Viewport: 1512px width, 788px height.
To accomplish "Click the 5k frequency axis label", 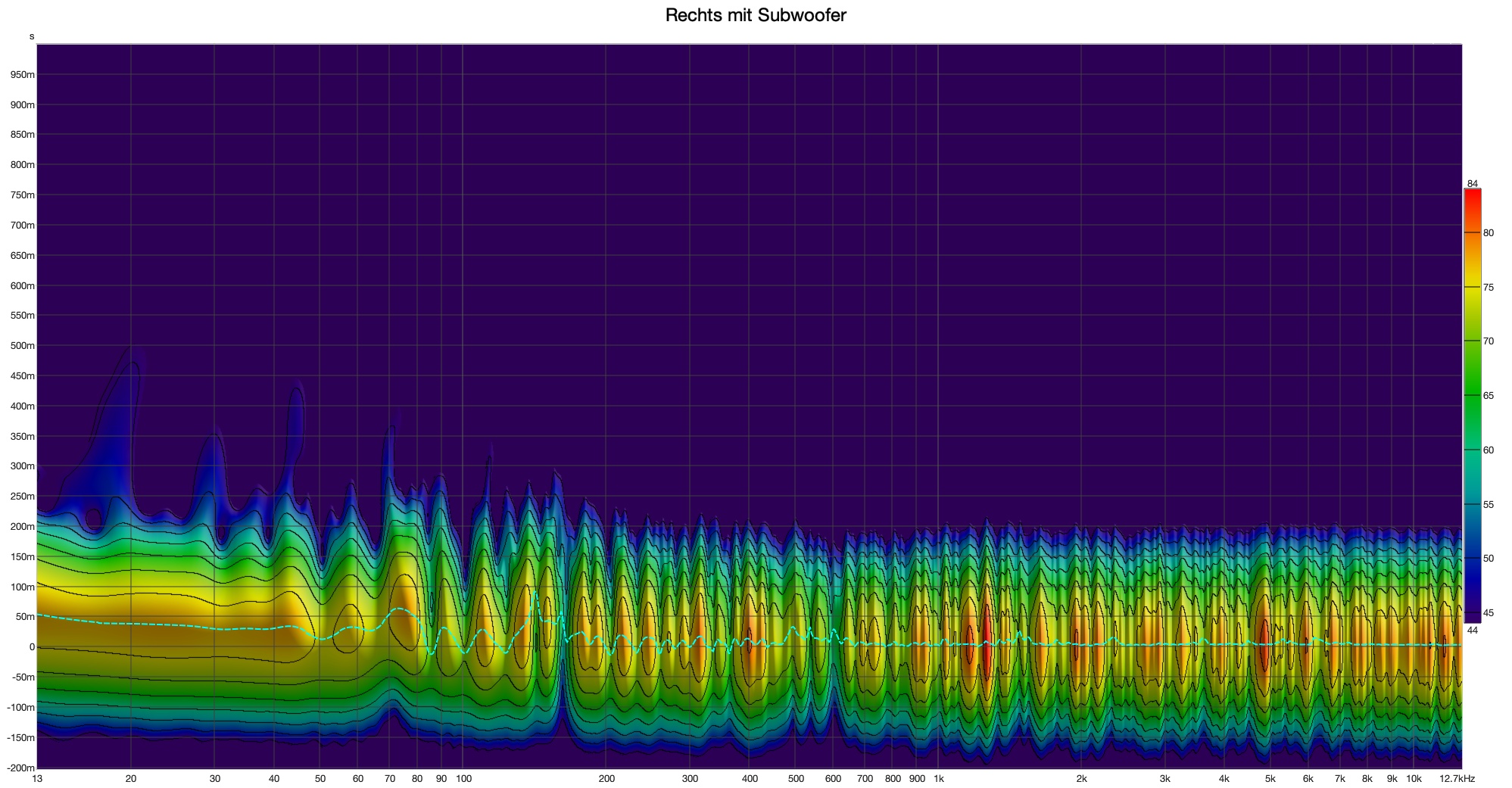I will [x=1270, y=779].
